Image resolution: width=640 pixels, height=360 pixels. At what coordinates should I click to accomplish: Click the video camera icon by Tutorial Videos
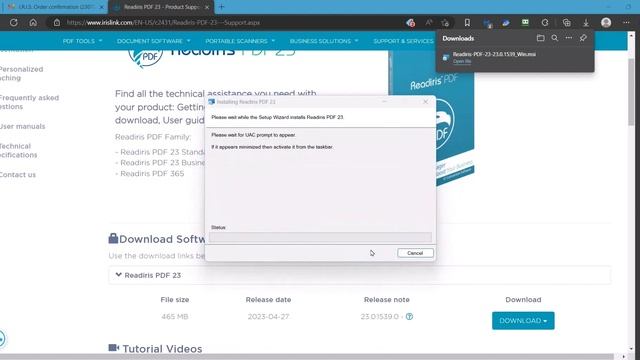click(x=114, y=348)
